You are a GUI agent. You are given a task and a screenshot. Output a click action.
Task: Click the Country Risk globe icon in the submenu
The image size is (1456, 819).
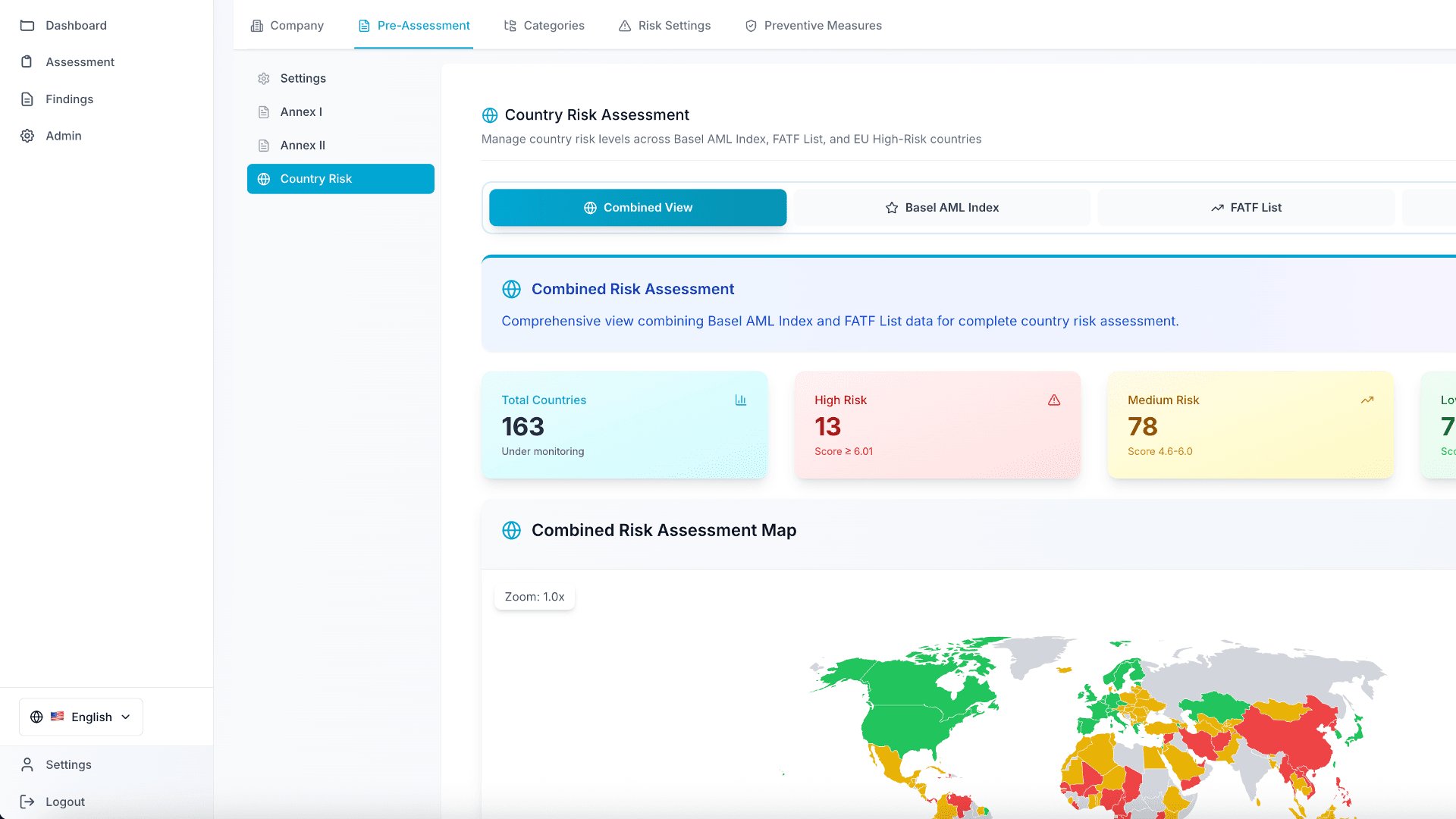point(264,179)
